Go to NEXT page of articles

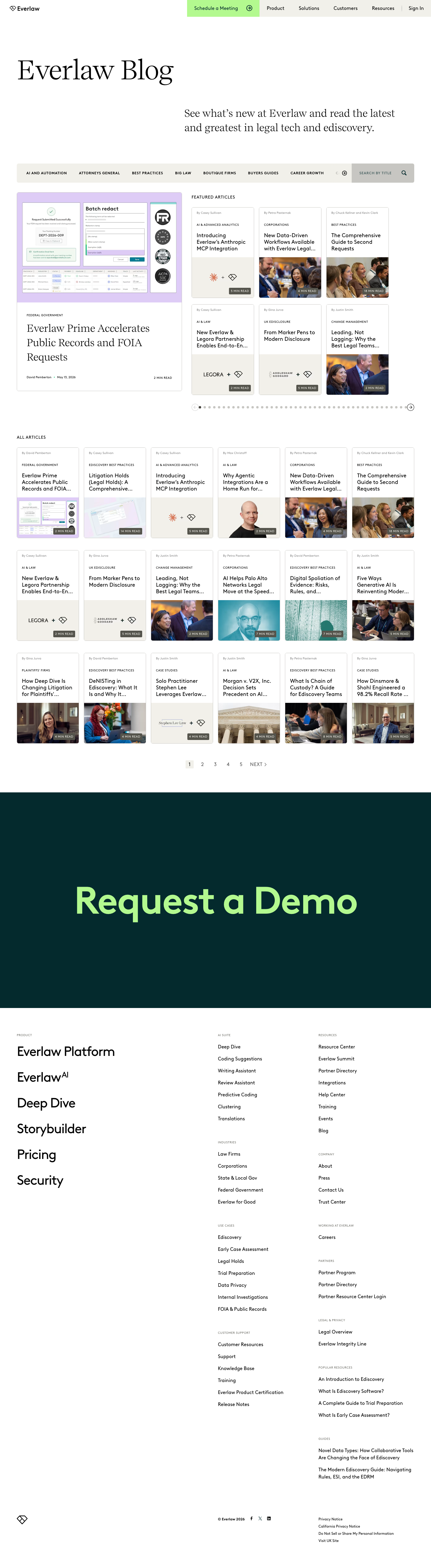[x=258, y=765]
